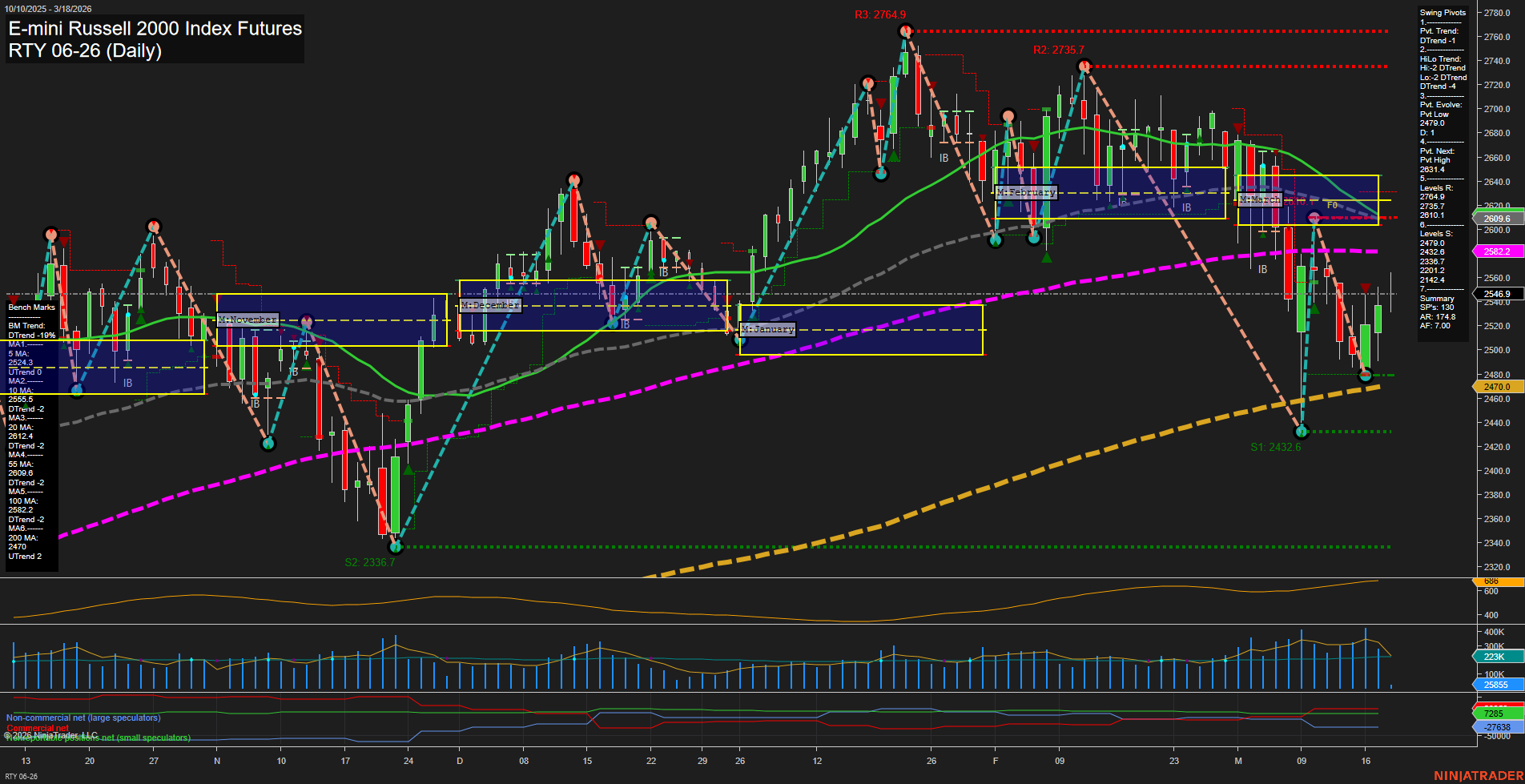The image size is (1525, 784).
Task: Click the M:February month range label
Action: tap(1026, 191)
